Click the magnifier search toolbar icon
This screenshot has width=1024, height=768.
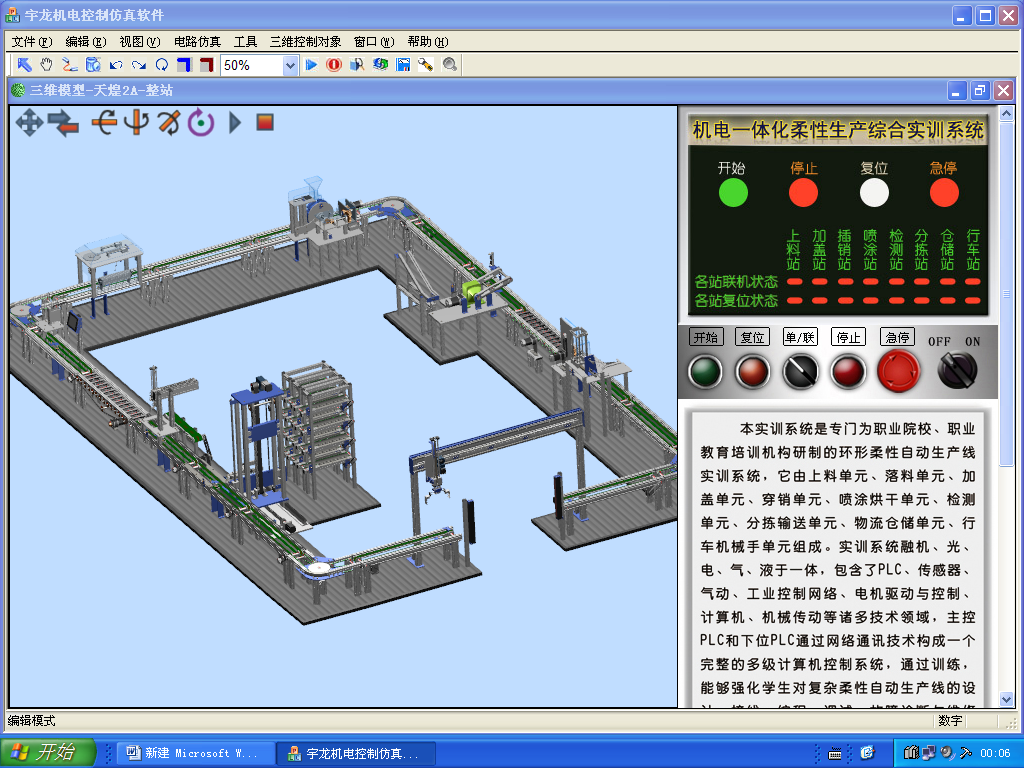(449, 65)
